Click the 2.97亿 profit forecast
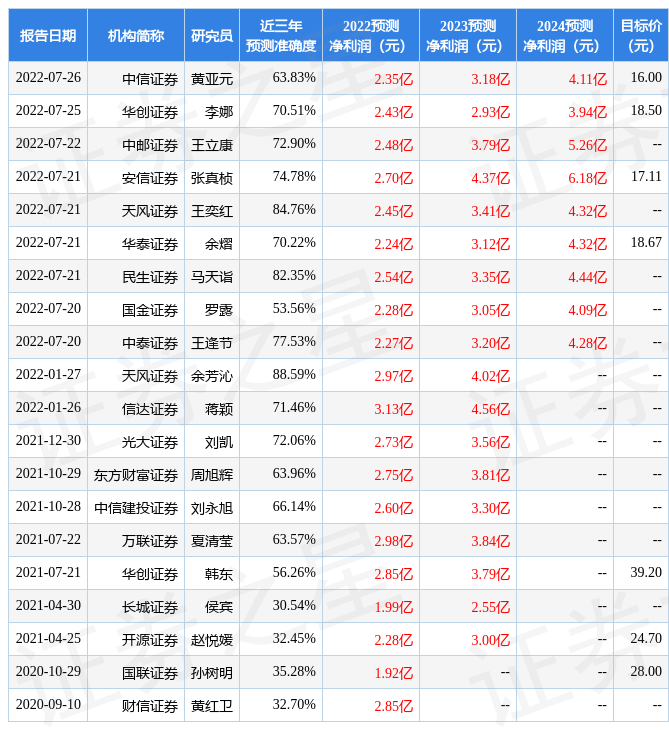 [393, 376]
